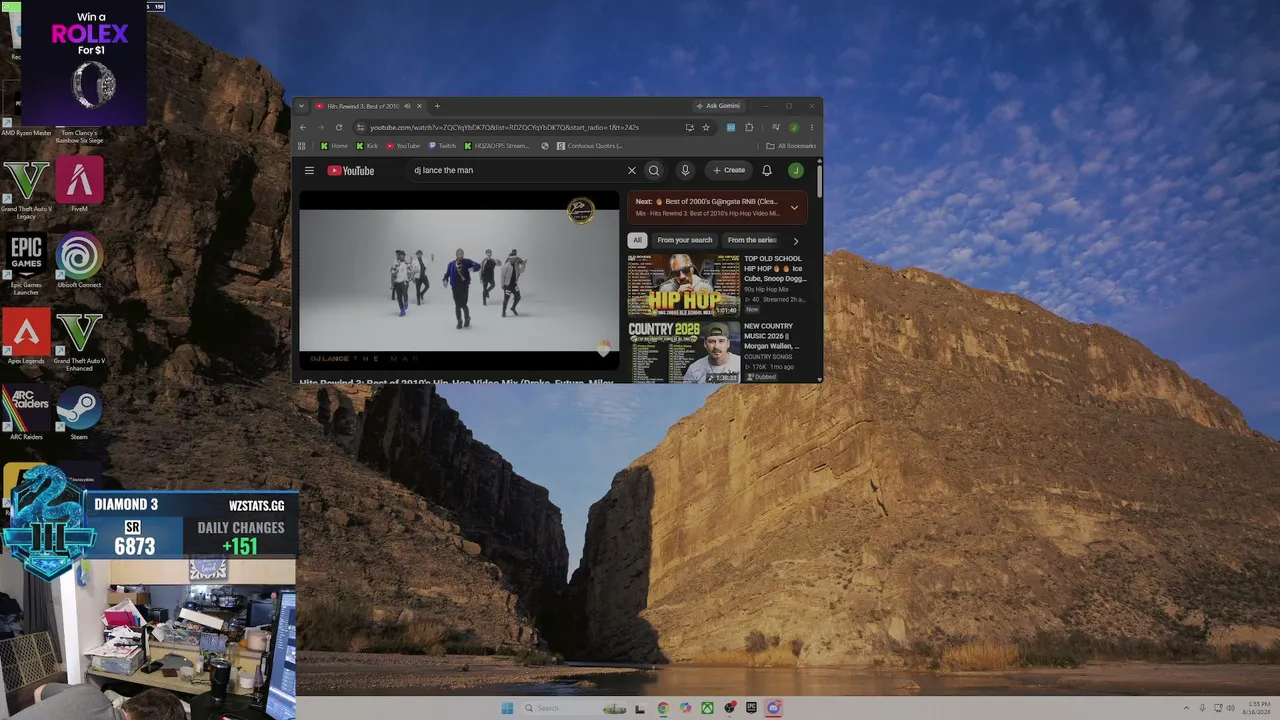Launch Grand Theft Auto V Enhanced shortcut
The image size is (1280, 720).
click(x=79, y=341)
